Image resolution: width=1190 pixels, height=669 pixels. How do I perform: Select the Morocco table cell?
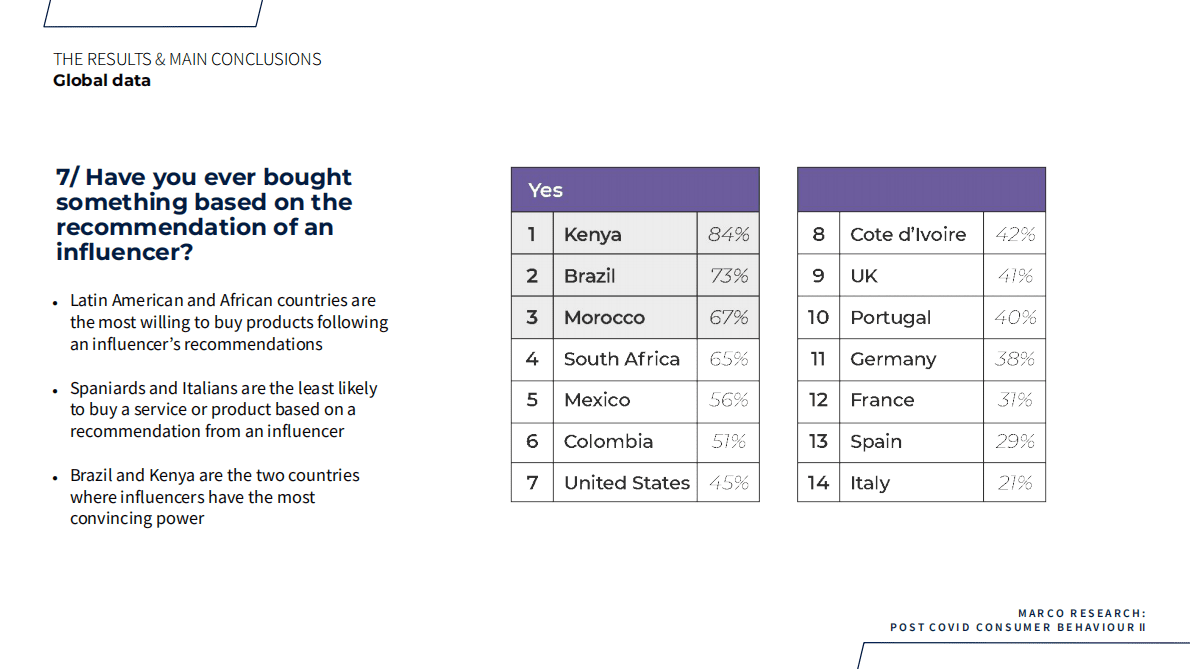coord(624,318)
